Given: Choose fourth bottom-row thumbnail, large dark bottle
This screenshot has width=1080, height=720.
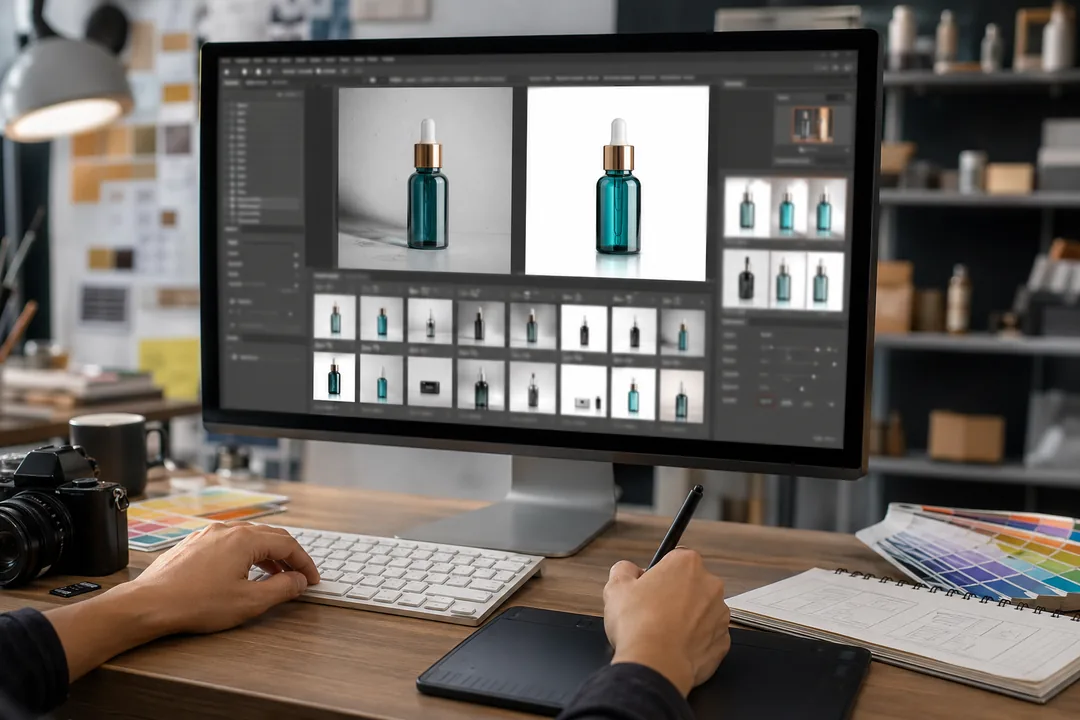Looking at the screenshot, I should pos(481,385).
